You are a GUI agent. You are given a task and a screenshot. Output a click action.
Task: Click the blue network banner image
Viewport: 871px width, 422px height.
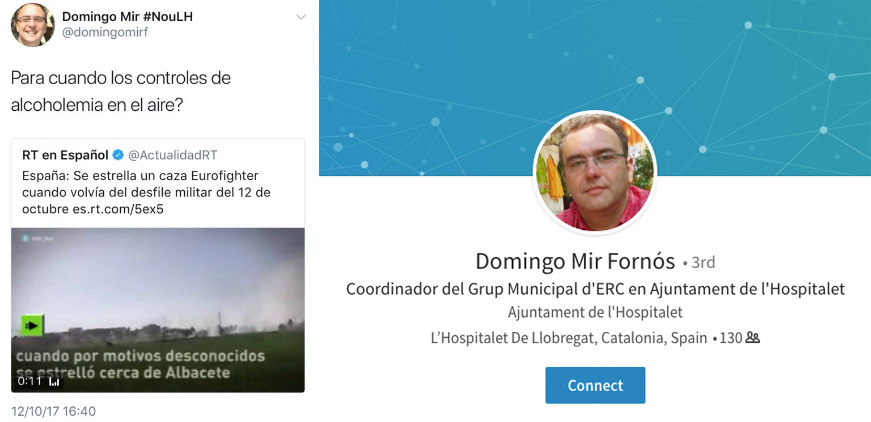pyautogui.click(x=595, y=88)
